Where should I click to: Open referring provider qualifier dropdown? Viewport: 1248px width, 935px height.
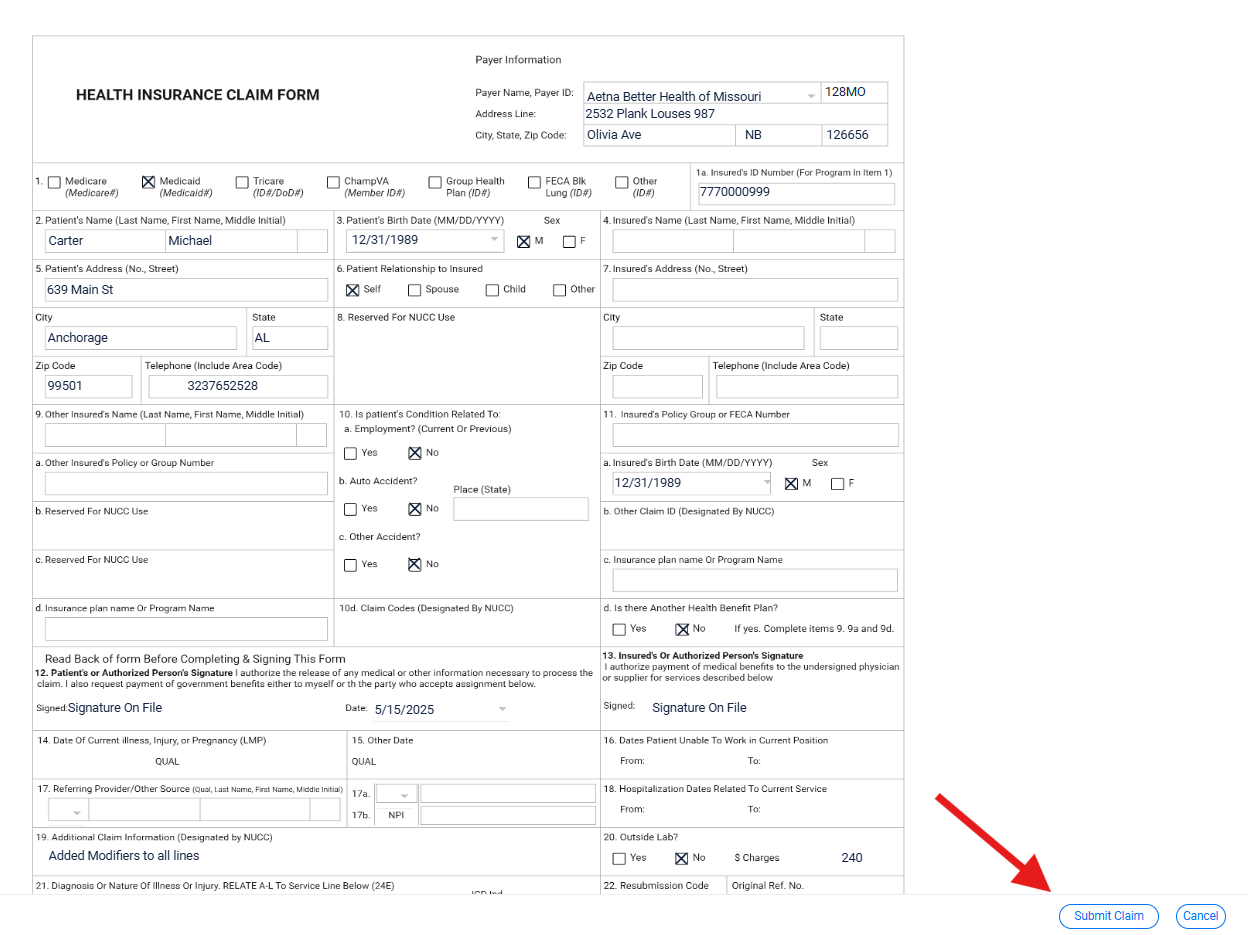76,812
